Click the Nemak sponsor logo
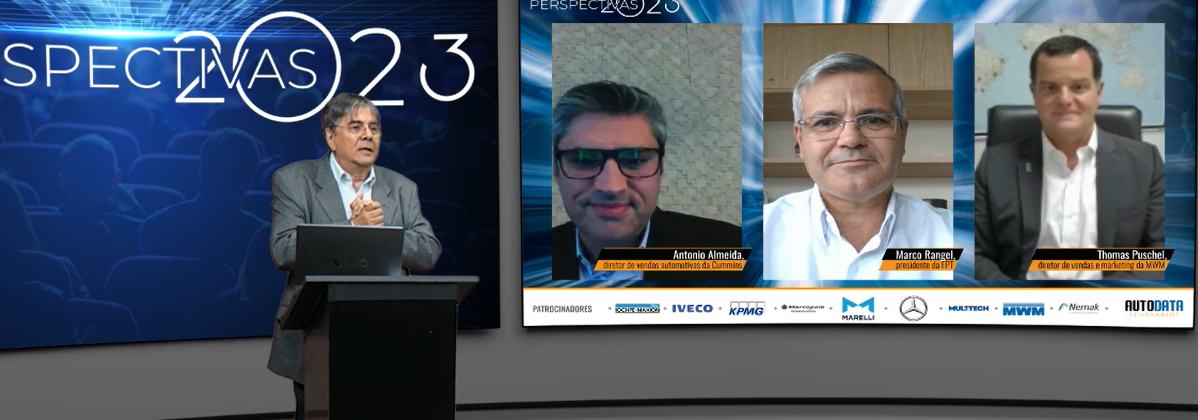1198x420 pixels. 1079,308
